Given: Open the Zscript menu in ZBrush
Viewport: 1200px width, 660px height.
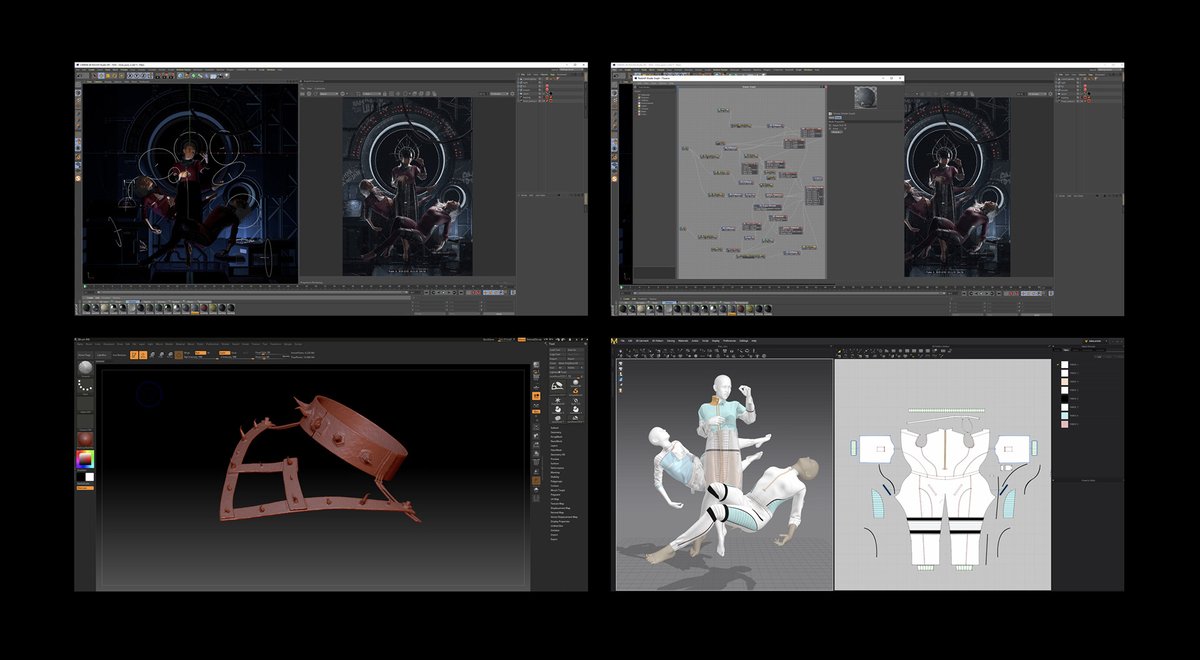Looking at the screenshot, I should [x=298, y=344].
